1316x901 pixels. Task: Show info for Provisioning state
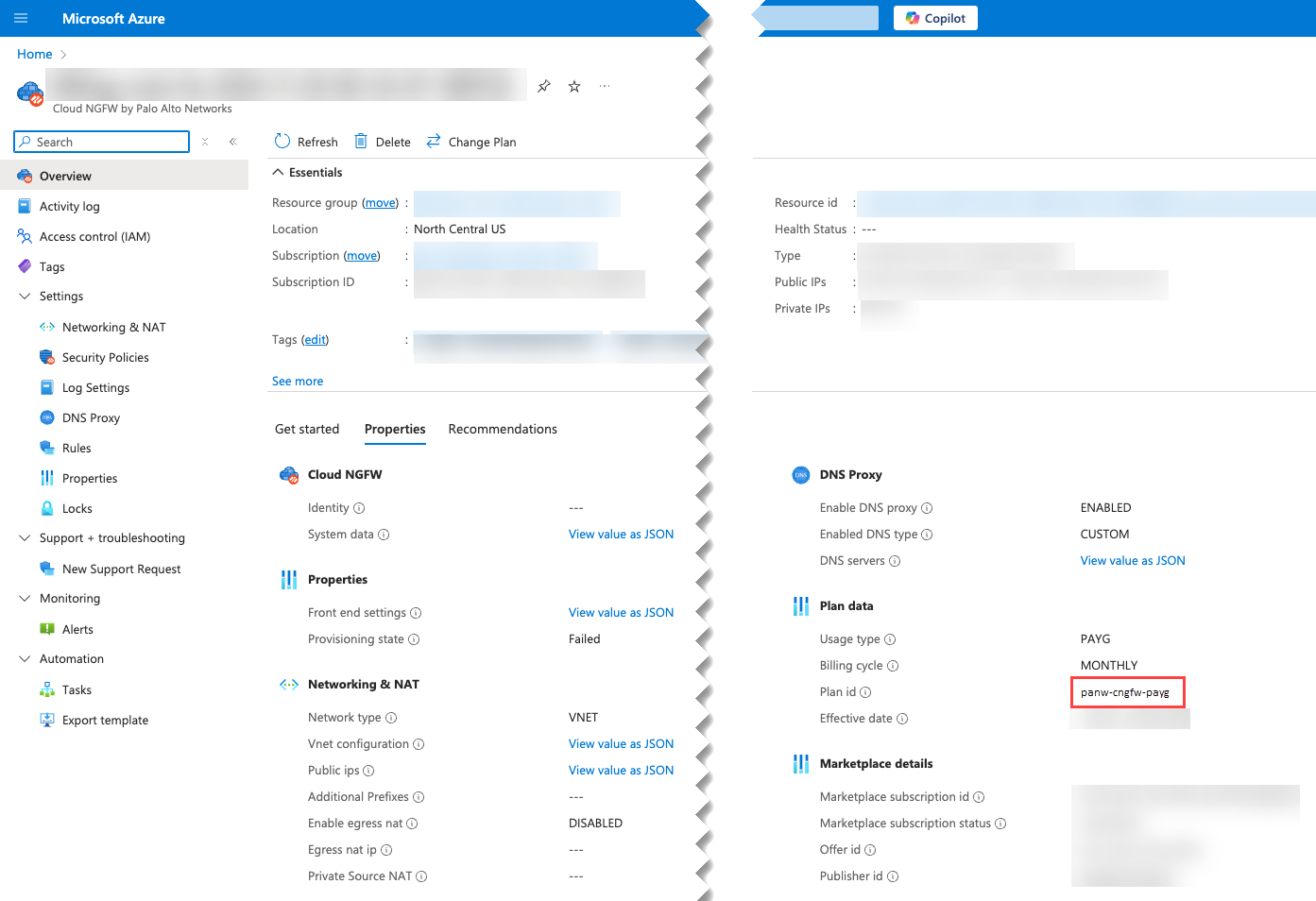[x=414, y=639]
